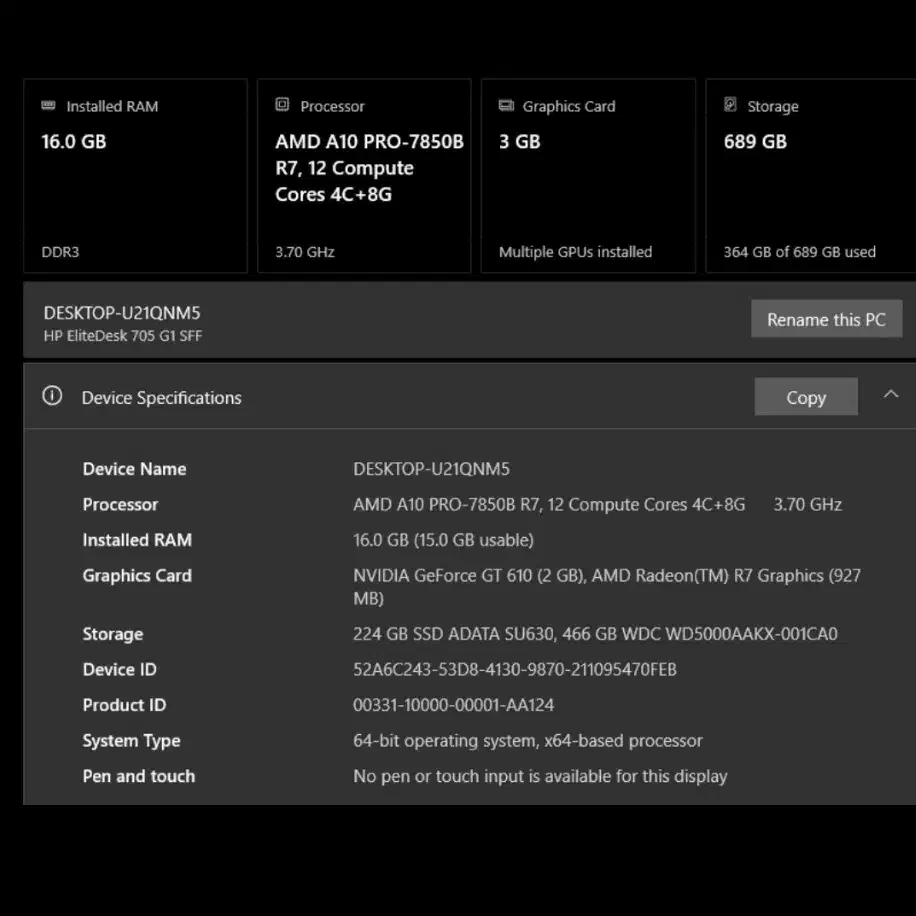Screen dimensions: 916x916
Task: Select '64-bit operating system' system type value
Action: click(528, 741)
